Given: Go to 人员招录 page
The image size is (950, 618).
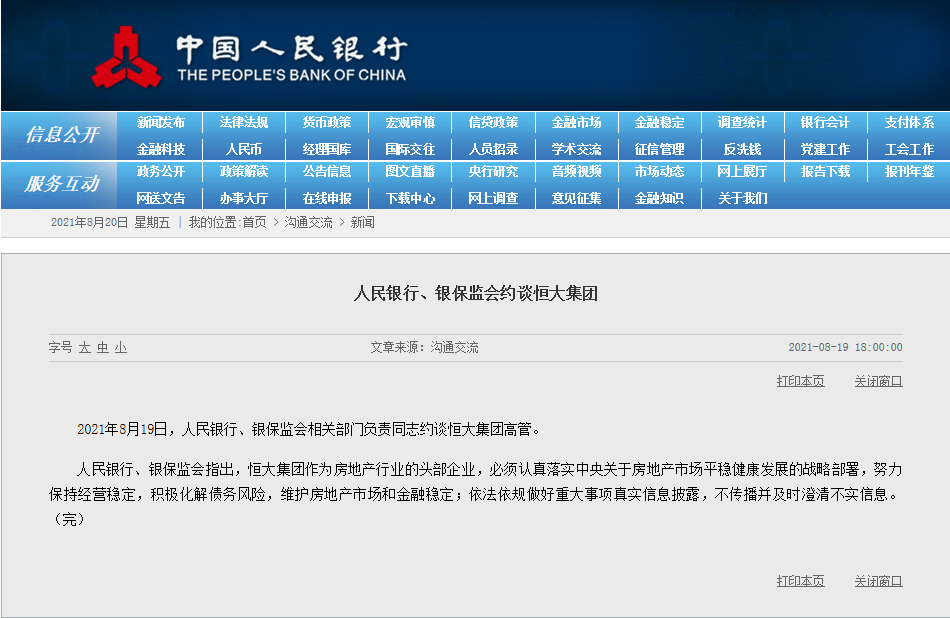Looking at the screenshot, I should point(493,149).
